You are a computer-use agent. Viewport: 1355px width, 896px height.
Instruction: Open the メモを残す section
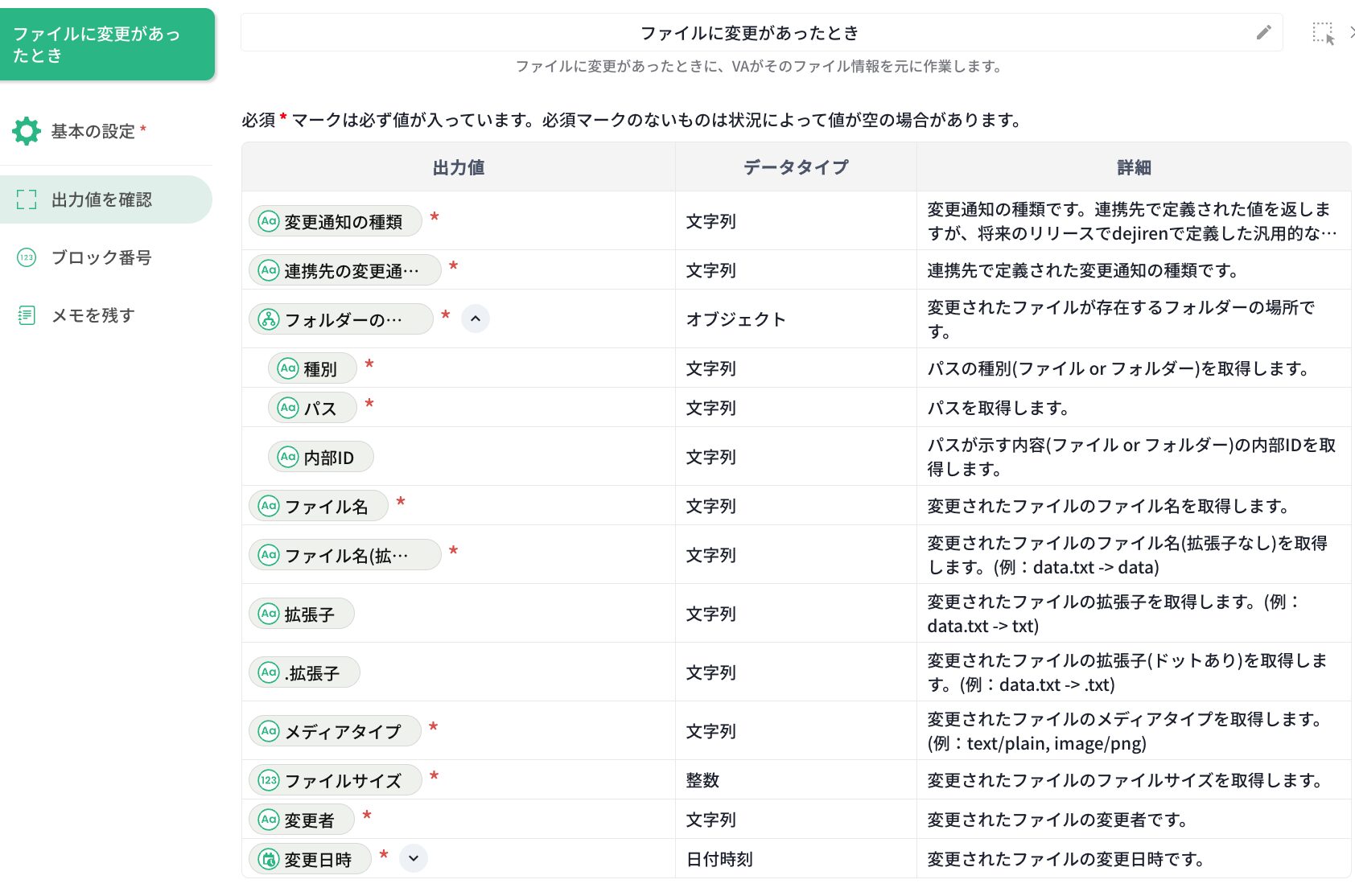click(x=93, y=315)
